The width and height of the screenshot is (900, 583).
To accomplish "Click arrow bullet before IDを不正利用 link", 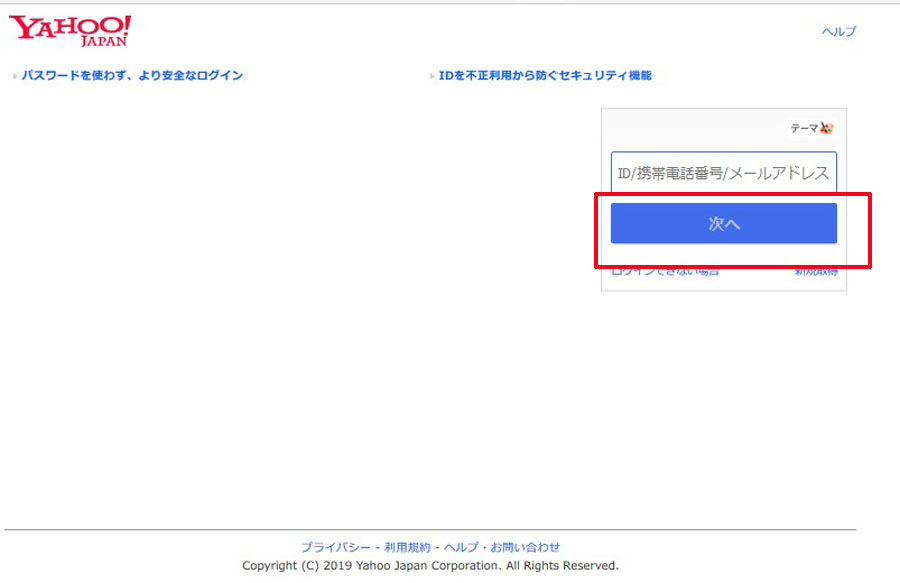I will [432, 76].
